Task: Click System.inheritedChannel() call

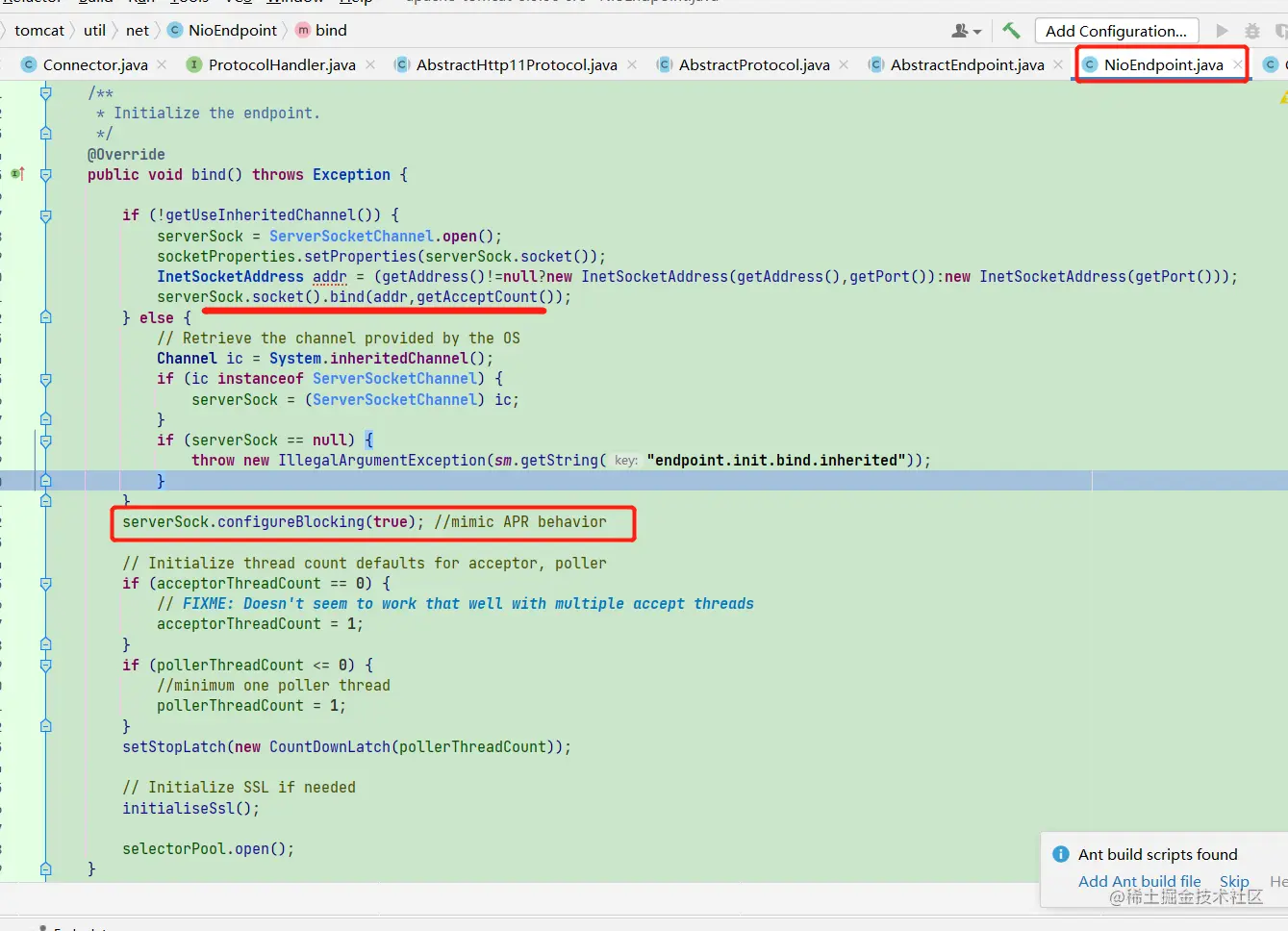Action: tap(381, 358)
